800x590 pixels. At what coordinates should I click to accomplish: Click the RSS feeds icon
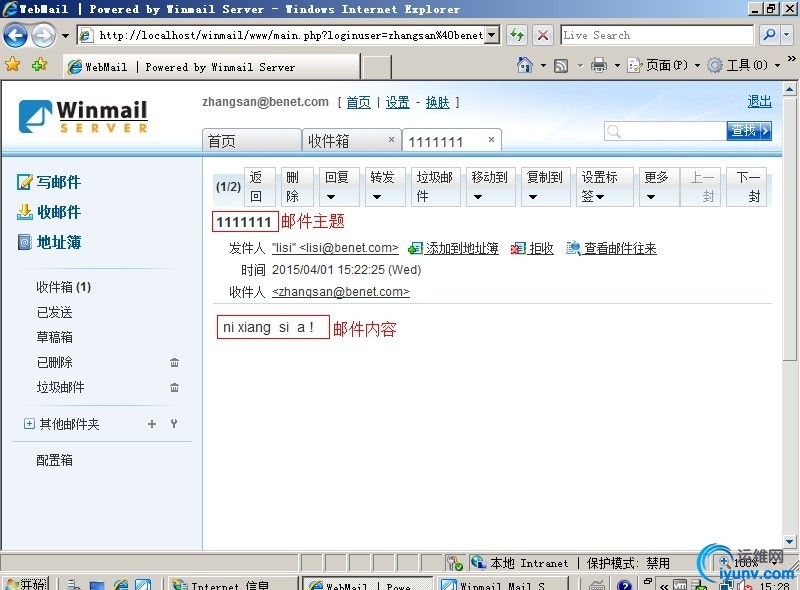coord(561,65)
